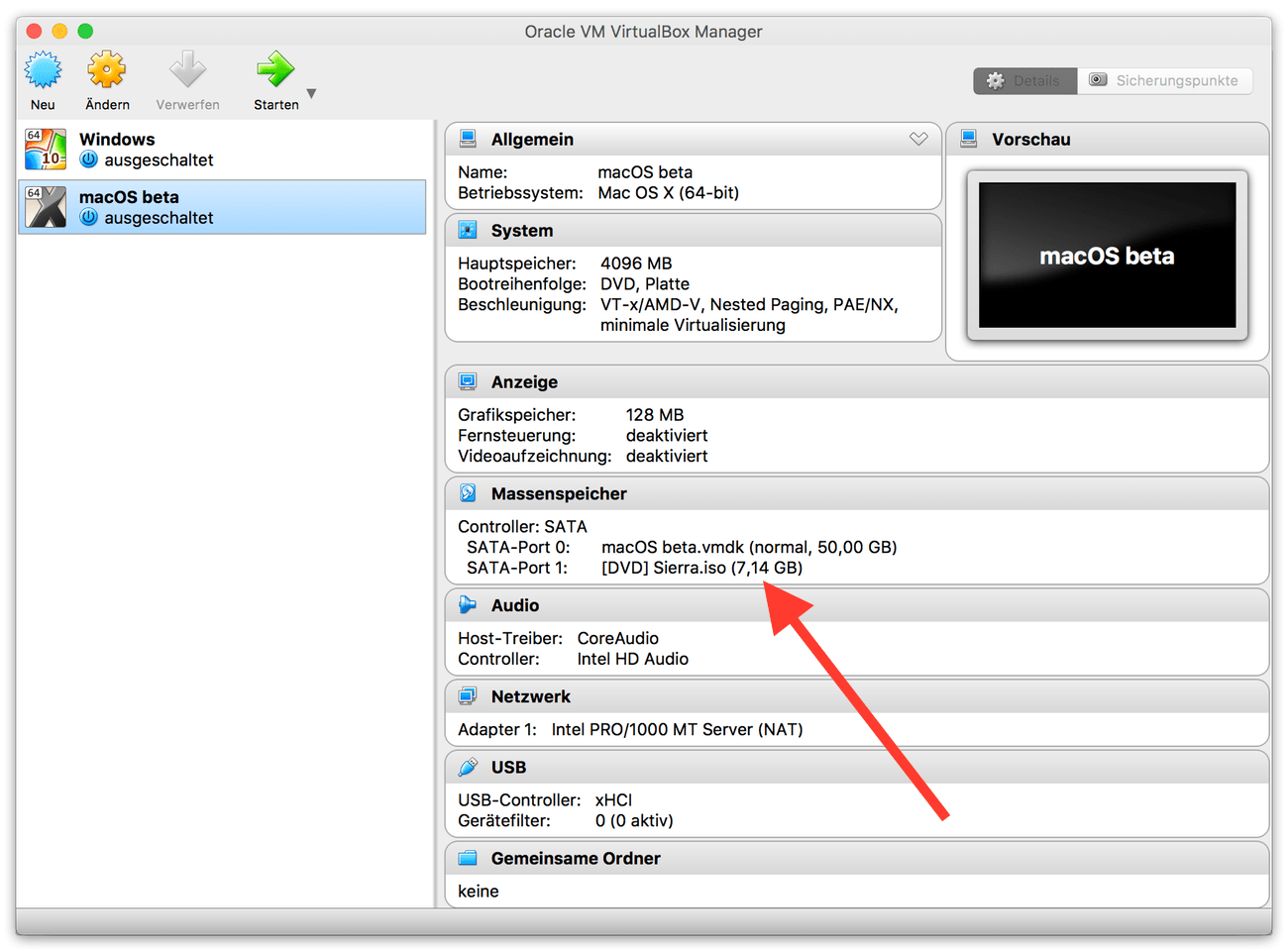The height and width of the screenshot is (951, 1288).
Task: Click power status icon under macOS beta
Action: pos(89,217)
